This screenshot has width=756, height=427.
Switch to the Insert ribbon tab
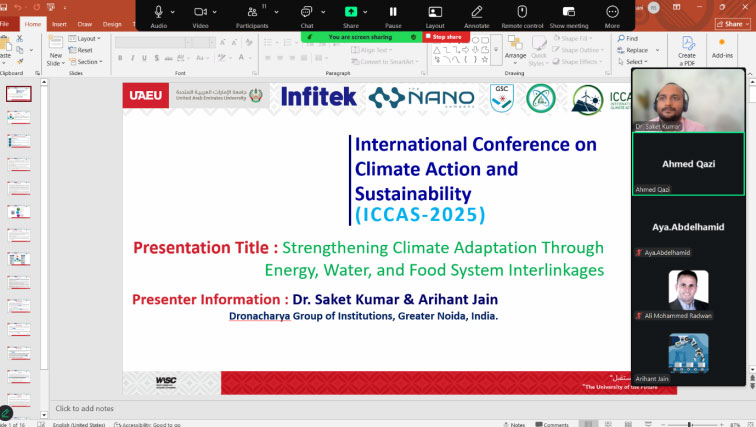(60, 24)
